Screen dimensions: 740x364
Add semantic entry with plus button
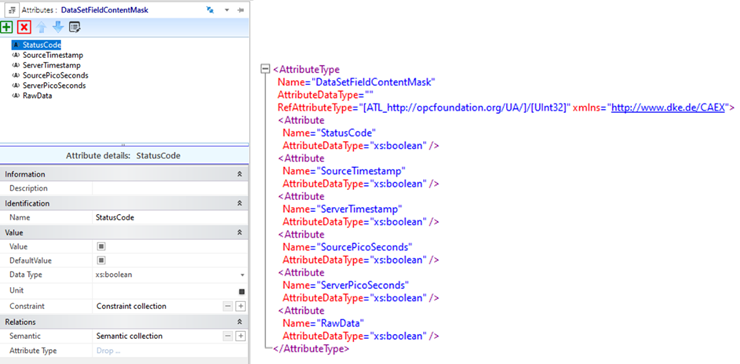(x=240, y=336)
